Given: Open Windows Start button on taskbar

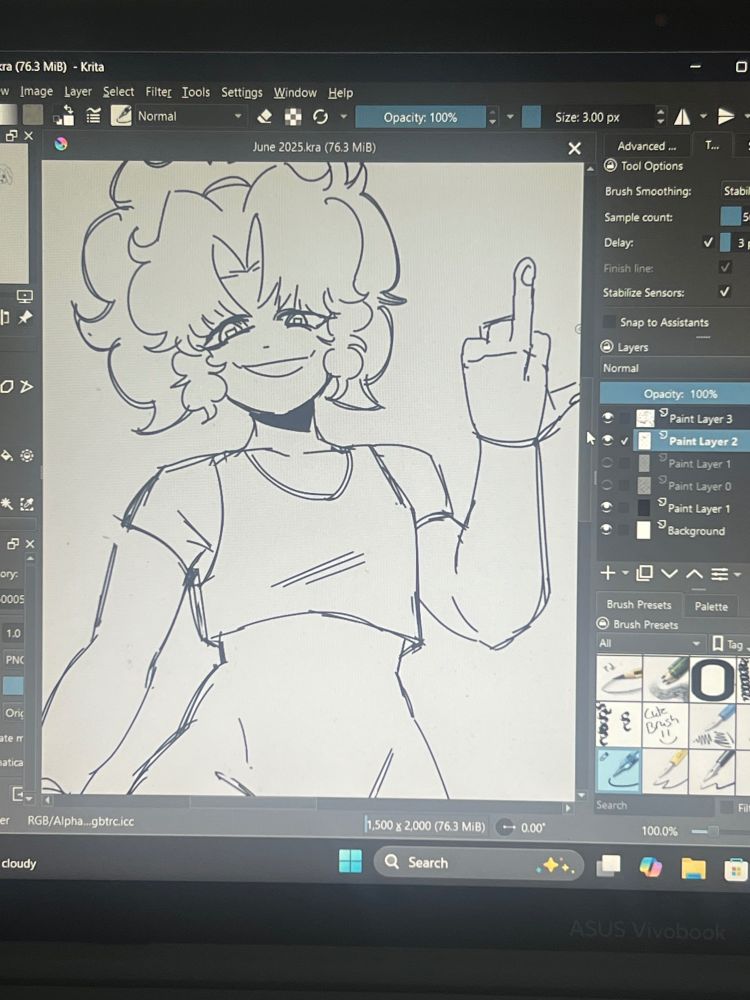Looking at the screenshot, I should tap(350, 861).
